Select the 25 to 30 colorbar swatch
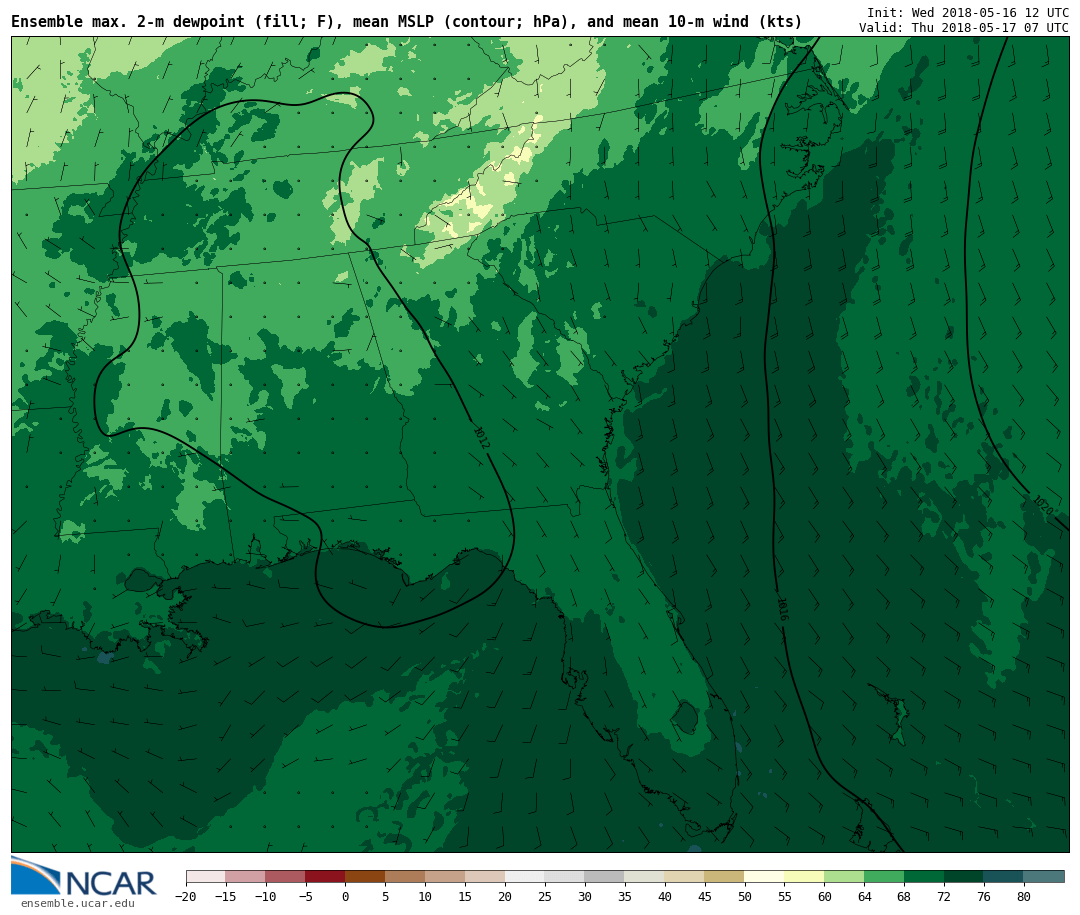 [x=565, y=876]
